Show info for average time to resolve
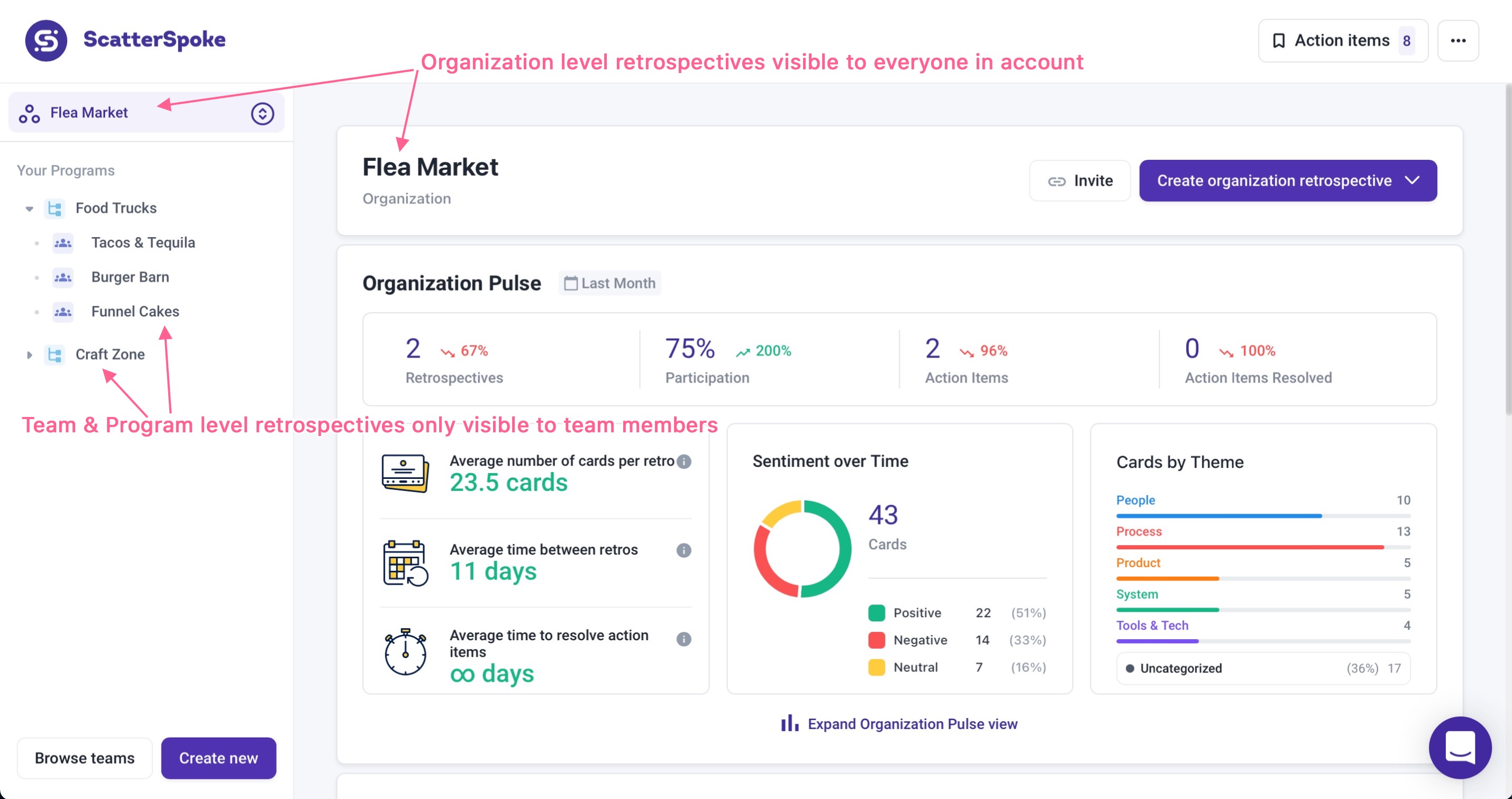1512x799 pixels. pos(684,639)
